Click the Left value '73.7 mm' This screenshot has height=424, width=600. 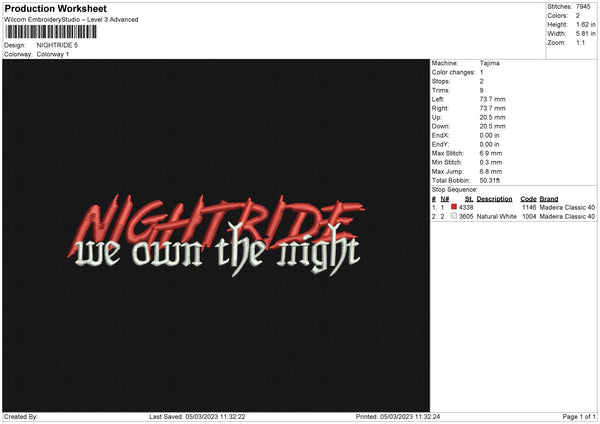click(492, 99)
